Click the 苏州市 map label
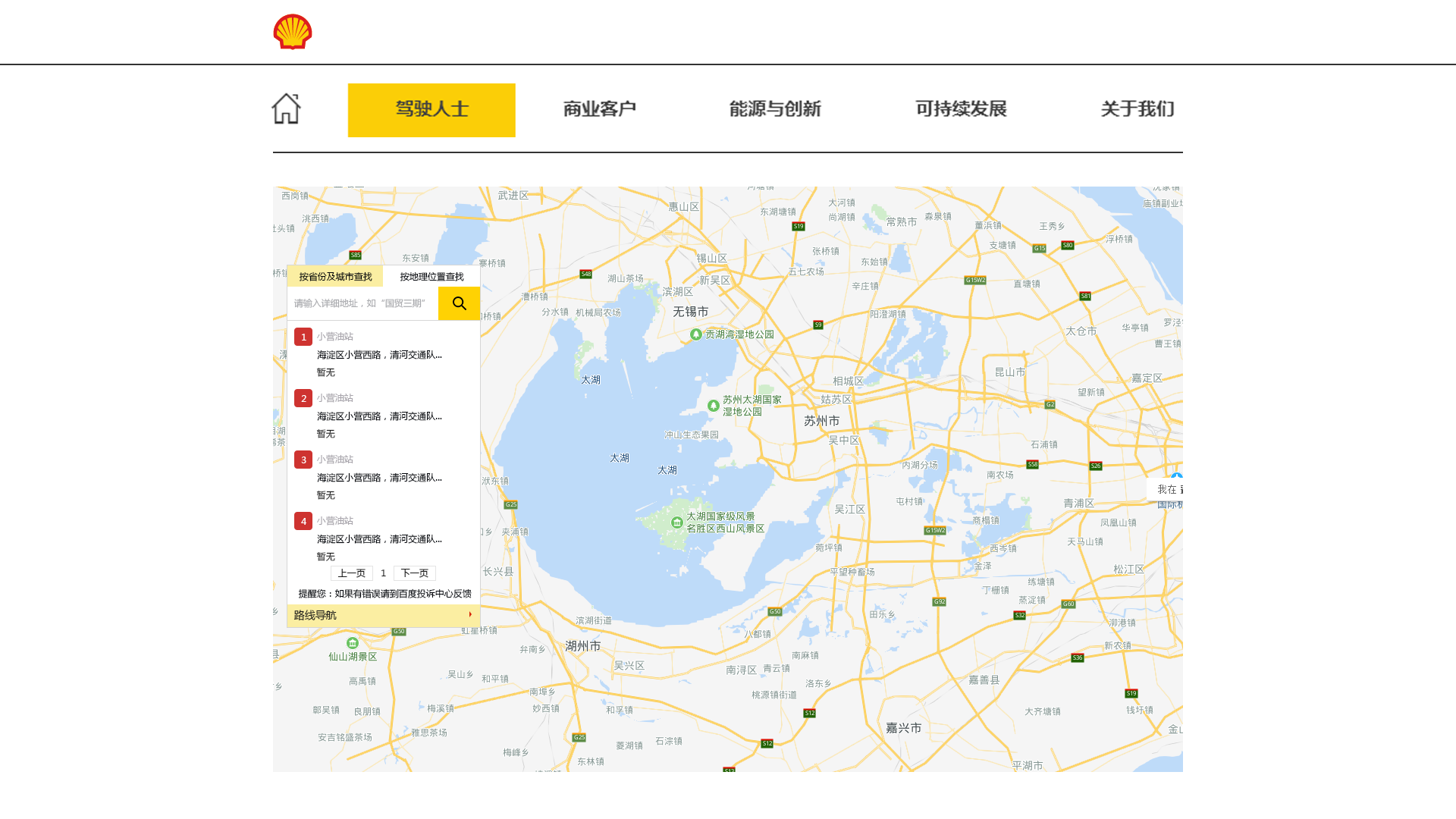 (822, 421)
